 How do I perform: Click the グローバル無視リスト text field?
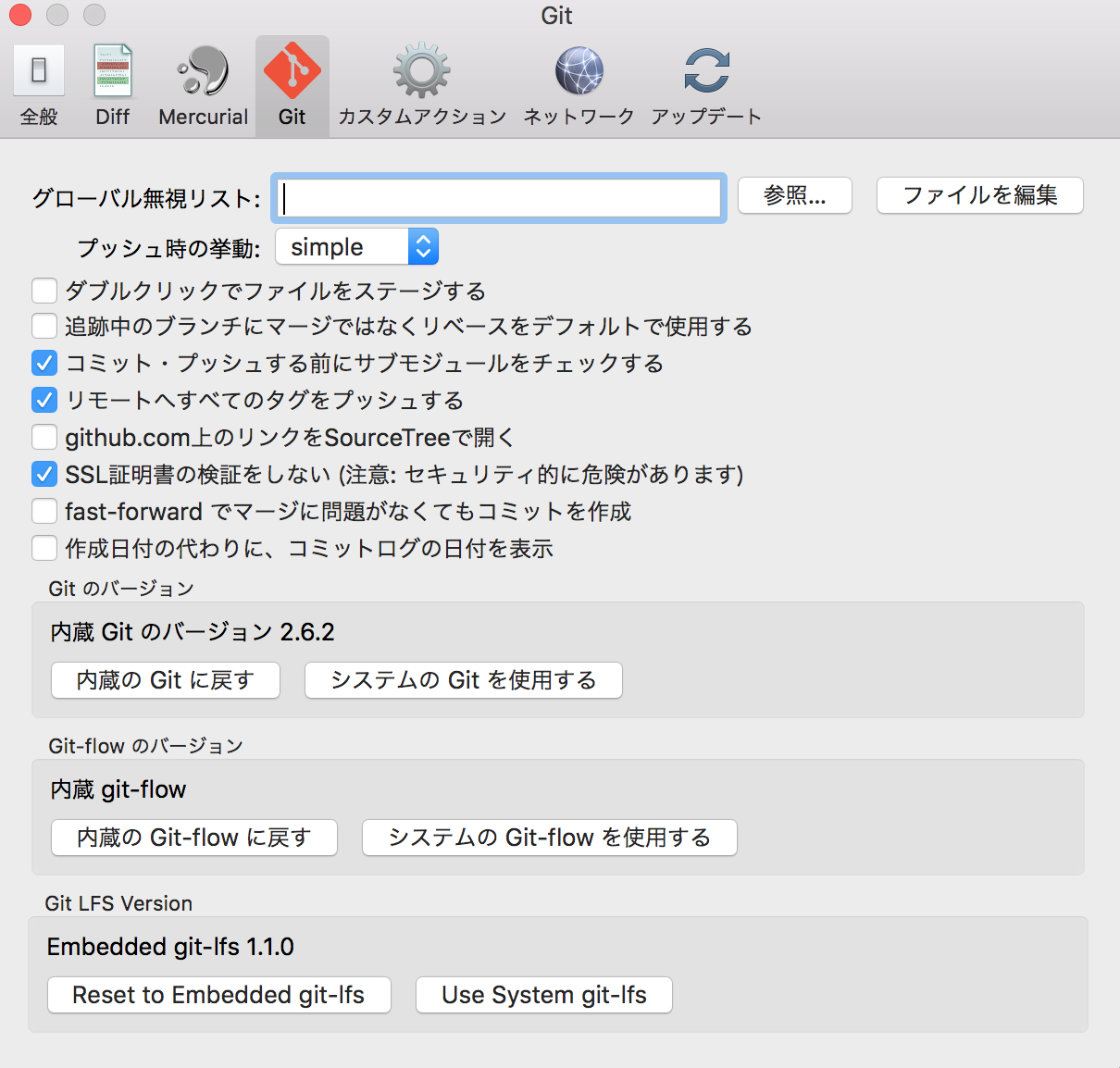(498, 198)
